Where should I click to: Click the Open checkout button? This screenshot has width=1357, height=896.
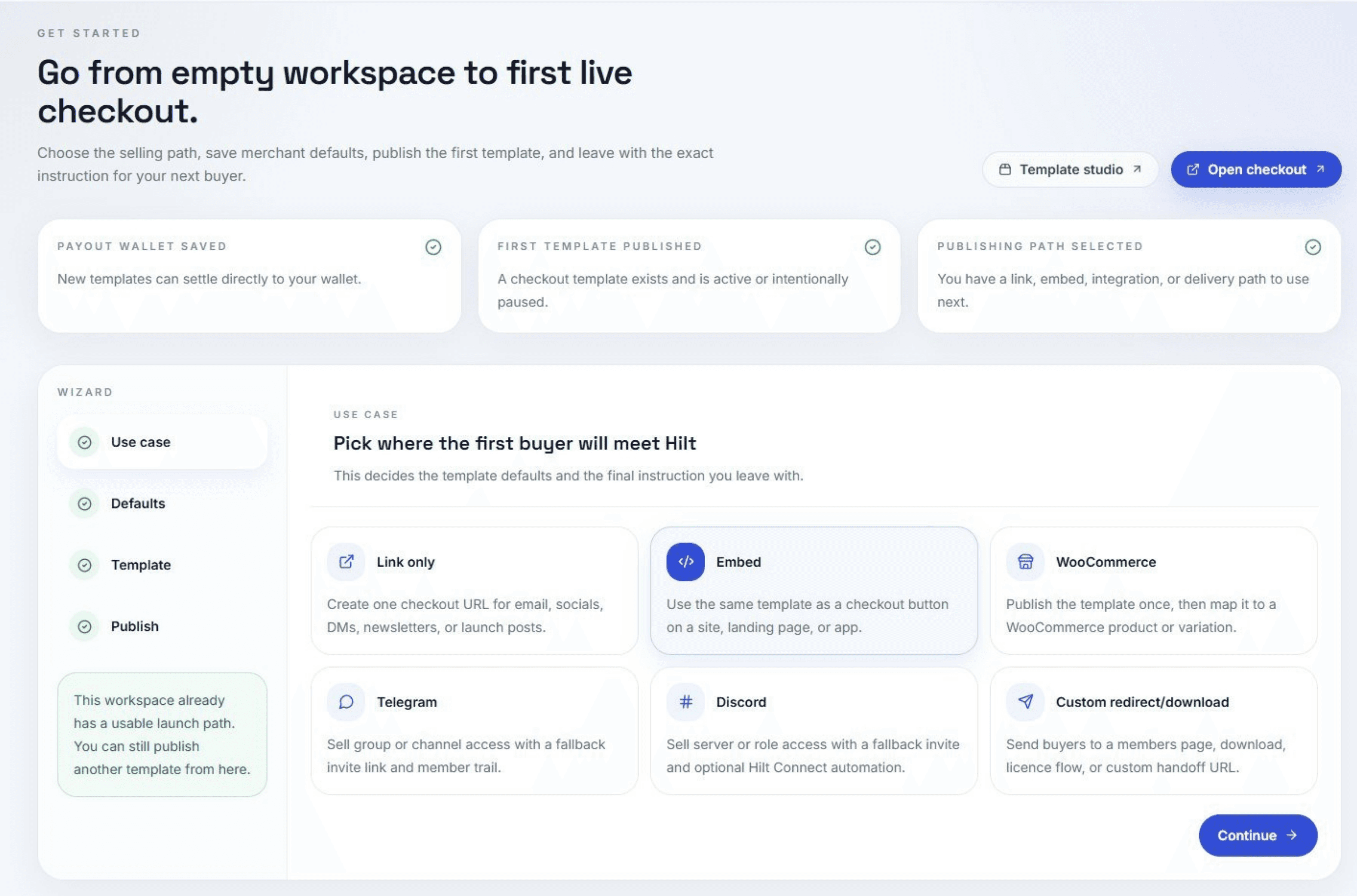click(1256, 170)
